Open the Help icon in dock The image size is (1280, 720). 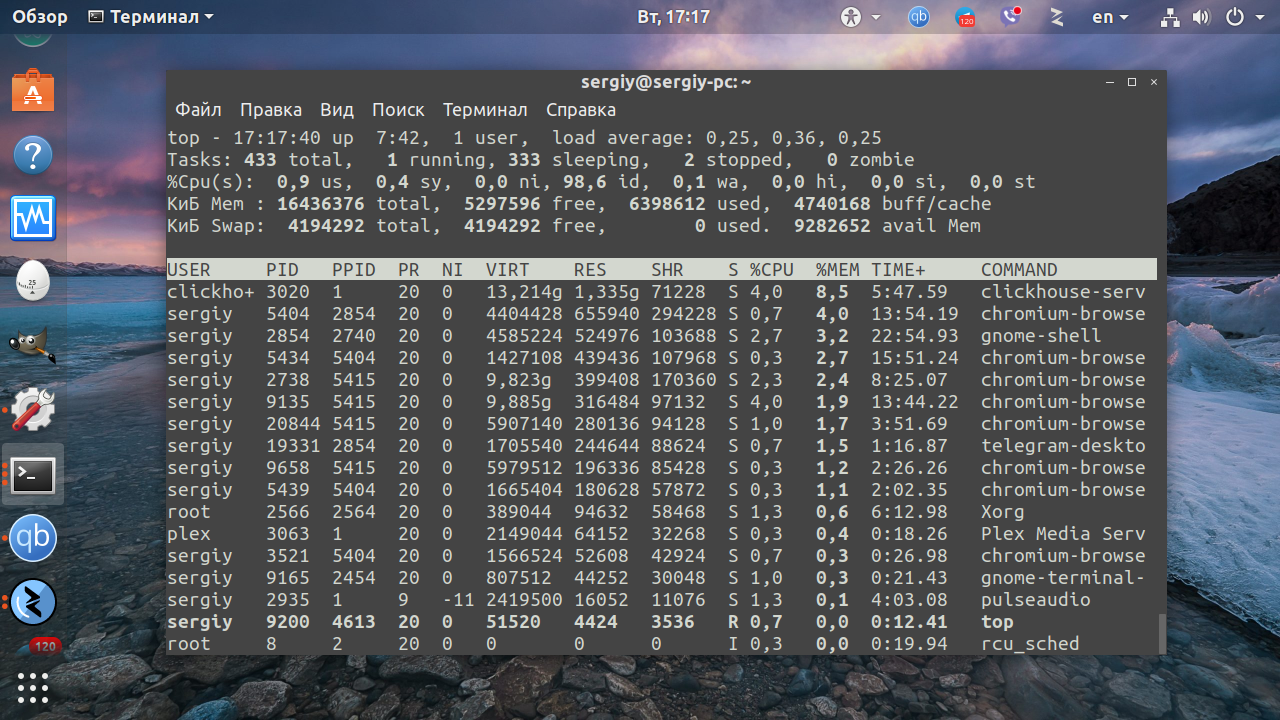[x=33, y=155]
